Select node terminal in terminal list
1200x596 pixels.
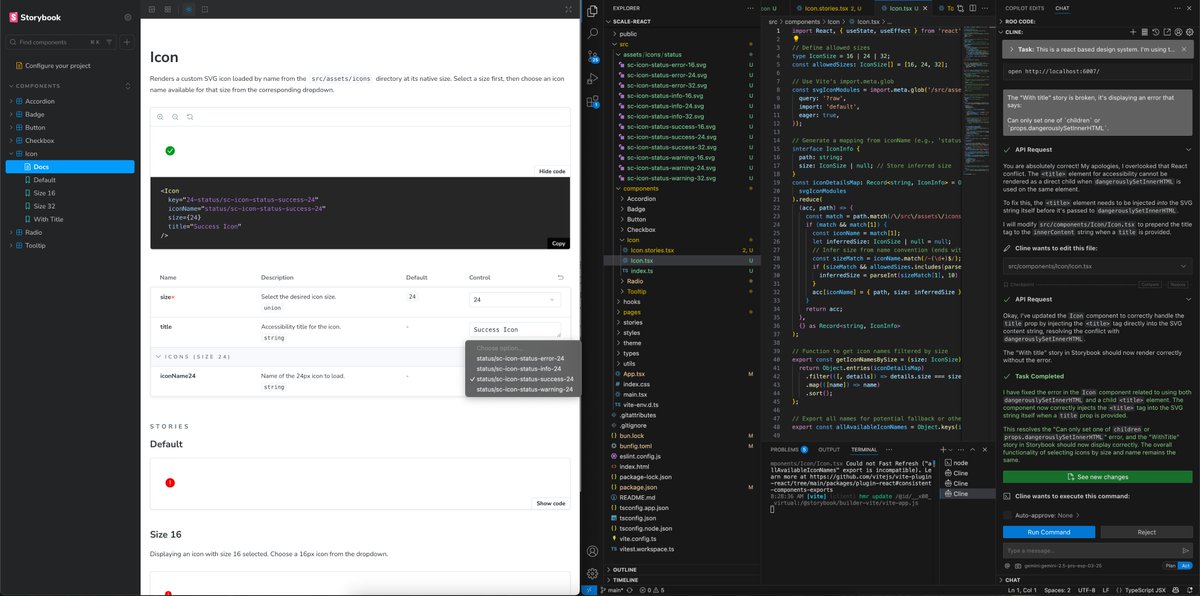point(960,463)
